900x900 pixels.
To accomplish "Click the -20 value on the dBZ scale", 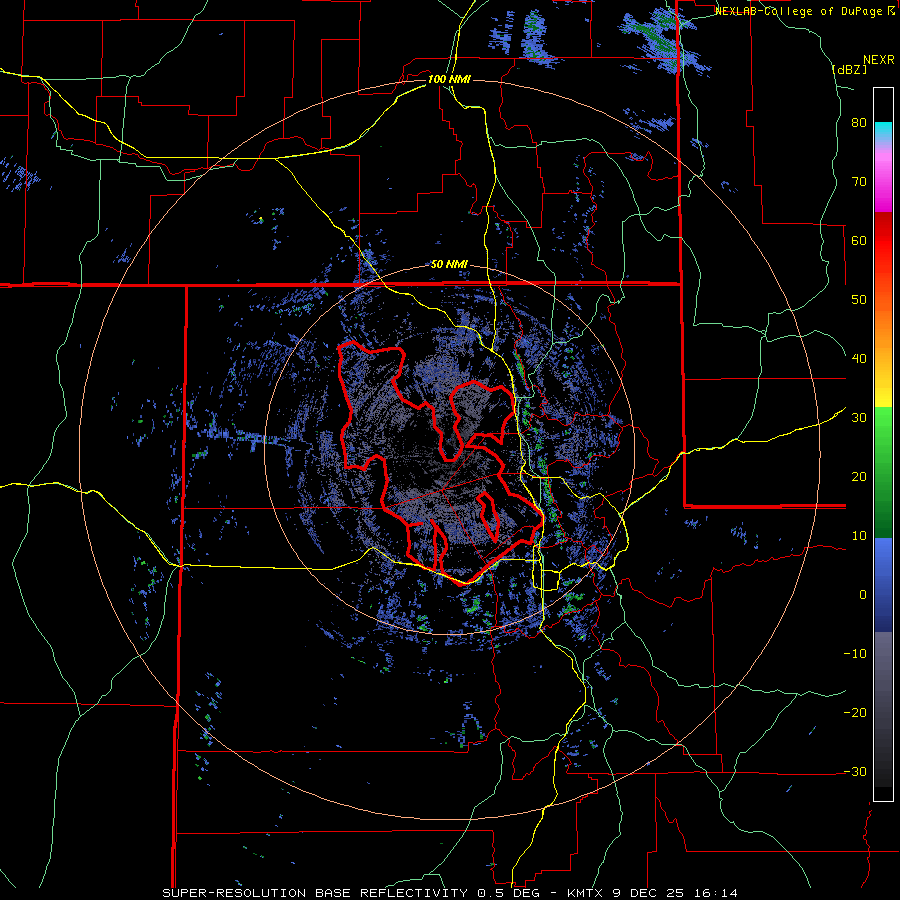I will point(855,713).
